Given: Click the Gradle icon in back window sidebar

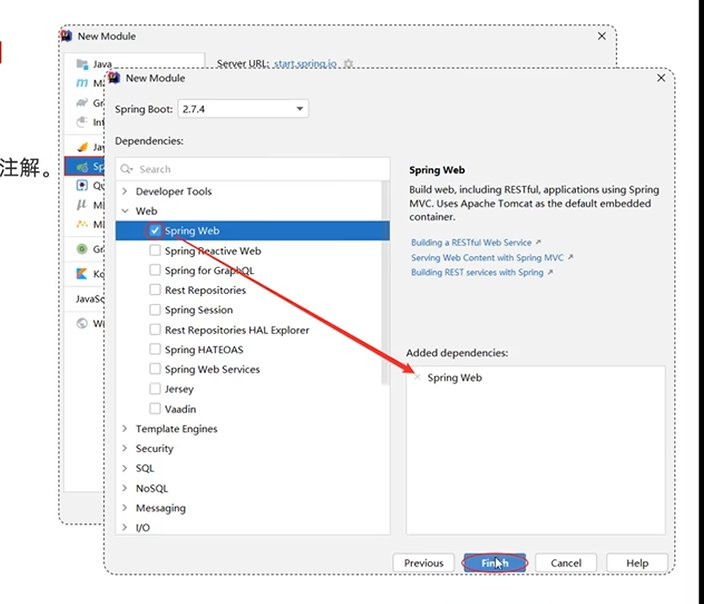Looking at the screenshot, I should 82,103.
